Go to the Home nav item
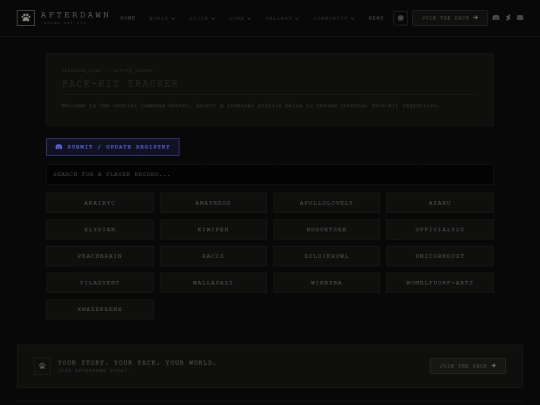Screen dimensions: 540x405 [127, 18]
